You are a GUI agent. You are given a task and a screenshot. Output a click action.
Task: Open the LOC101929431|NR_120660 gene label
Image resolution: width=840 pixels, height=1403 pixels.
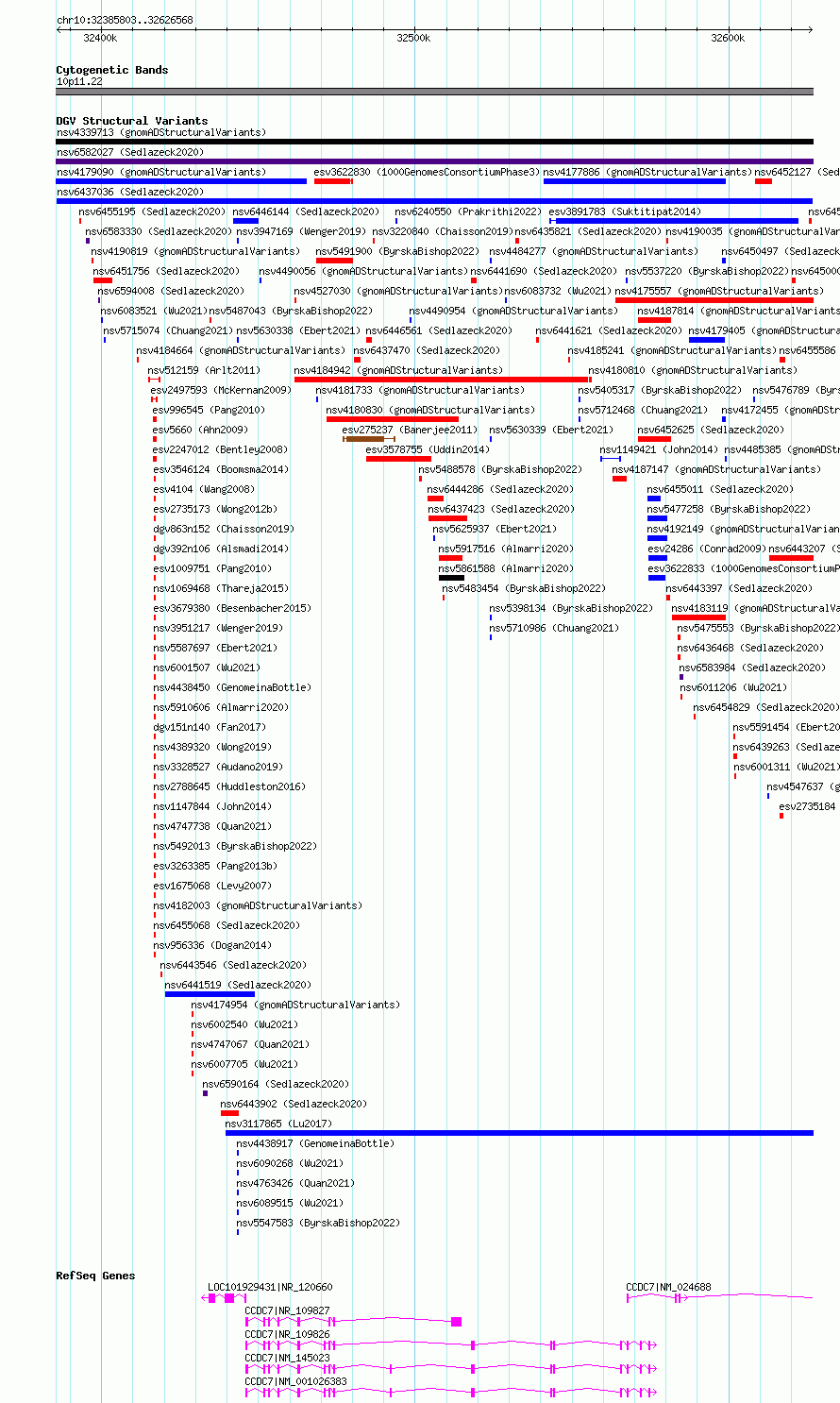pyautogui.click(x=270, y=1287)
